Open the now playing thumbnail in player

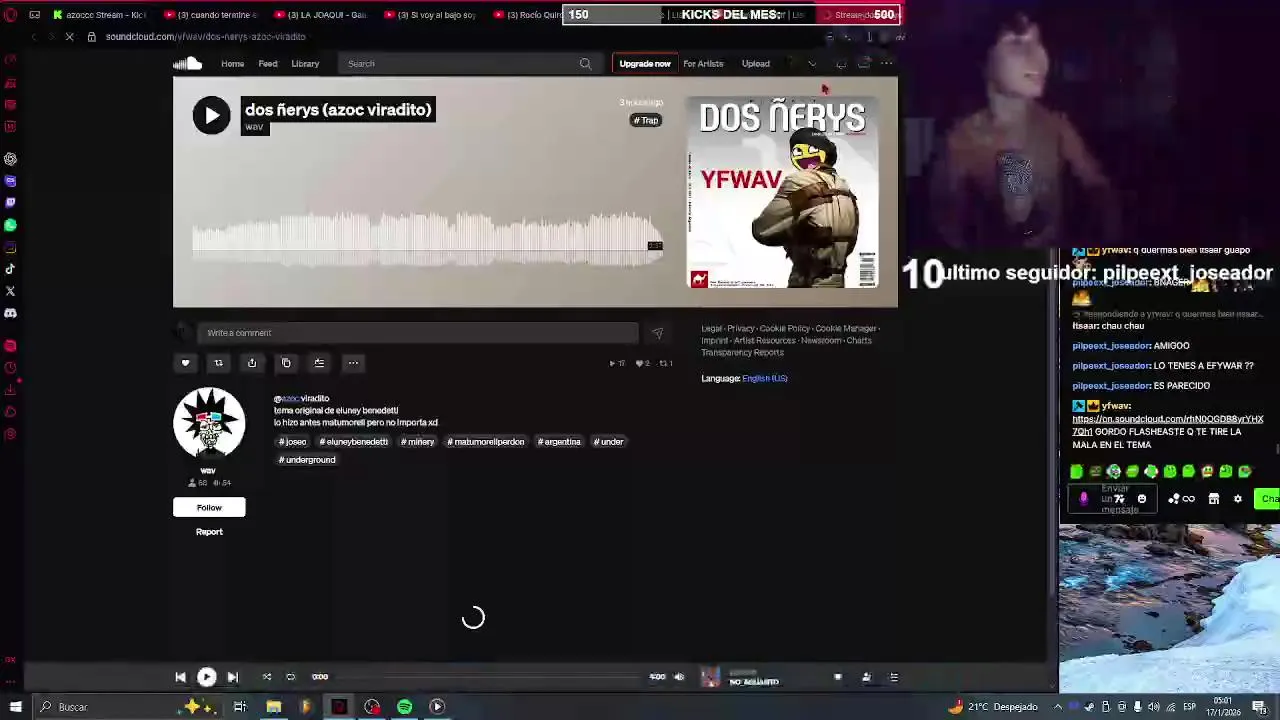(x=710, y=677)
